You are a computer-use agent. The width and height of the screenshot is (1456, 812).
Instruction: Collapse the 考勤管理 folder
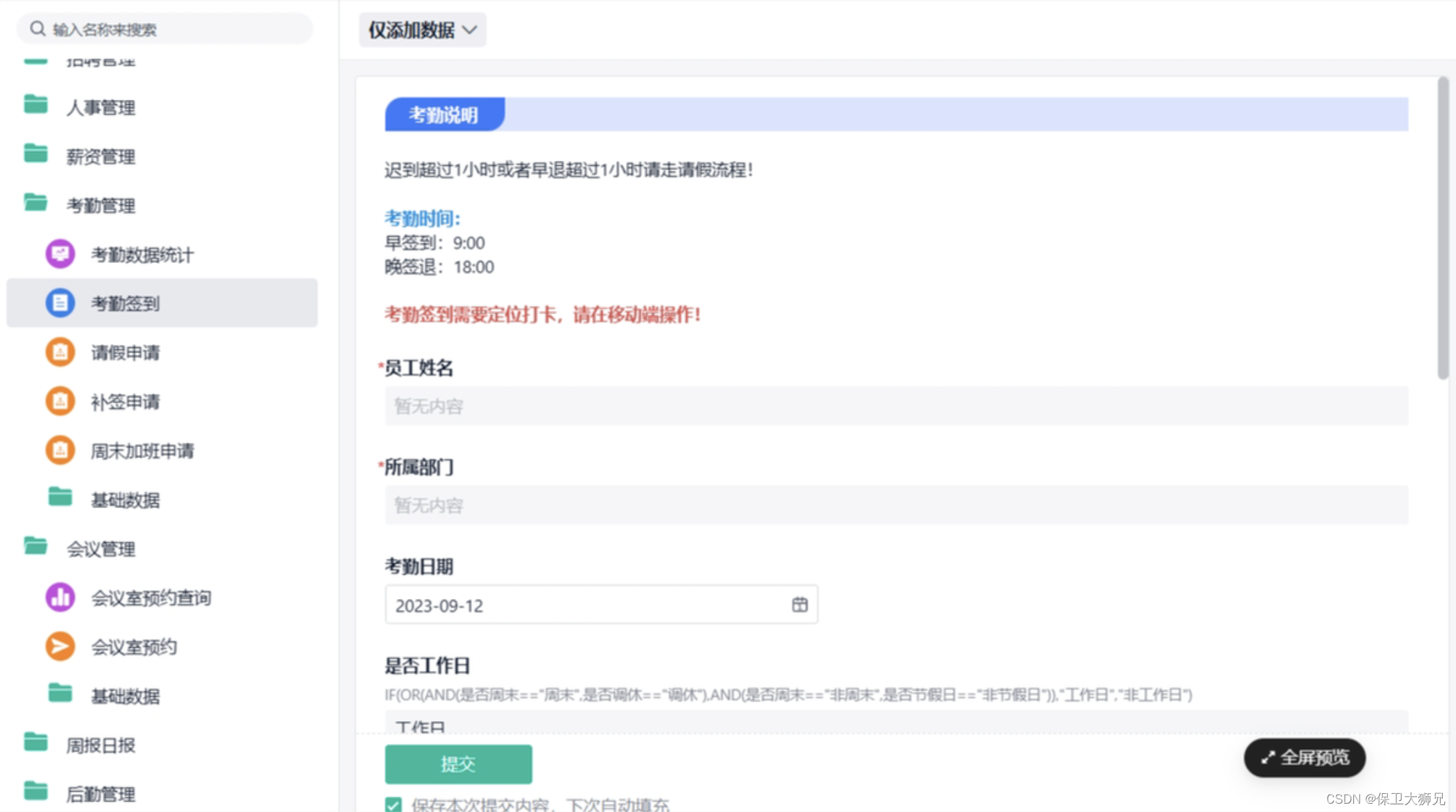100,205
